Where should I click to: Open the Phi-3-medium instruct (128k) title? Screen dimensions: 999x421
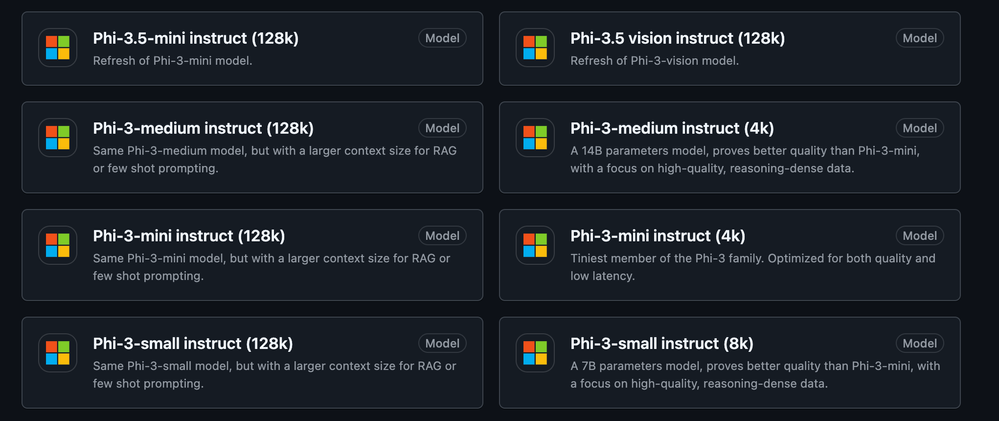point(203,128)
